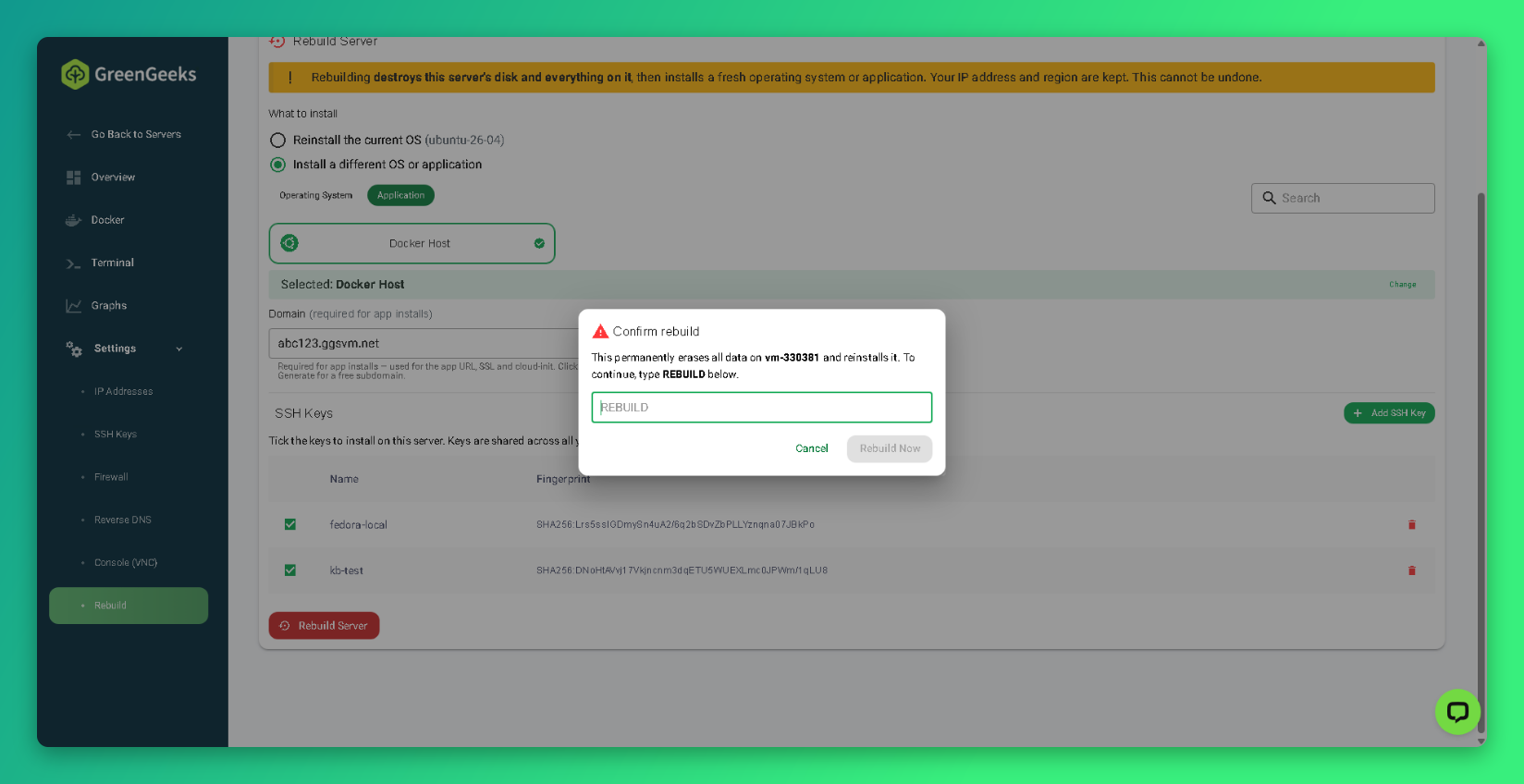The image size is (1524, 784).
Task: Select Install a different OS or application
Action: coord(277,165)
